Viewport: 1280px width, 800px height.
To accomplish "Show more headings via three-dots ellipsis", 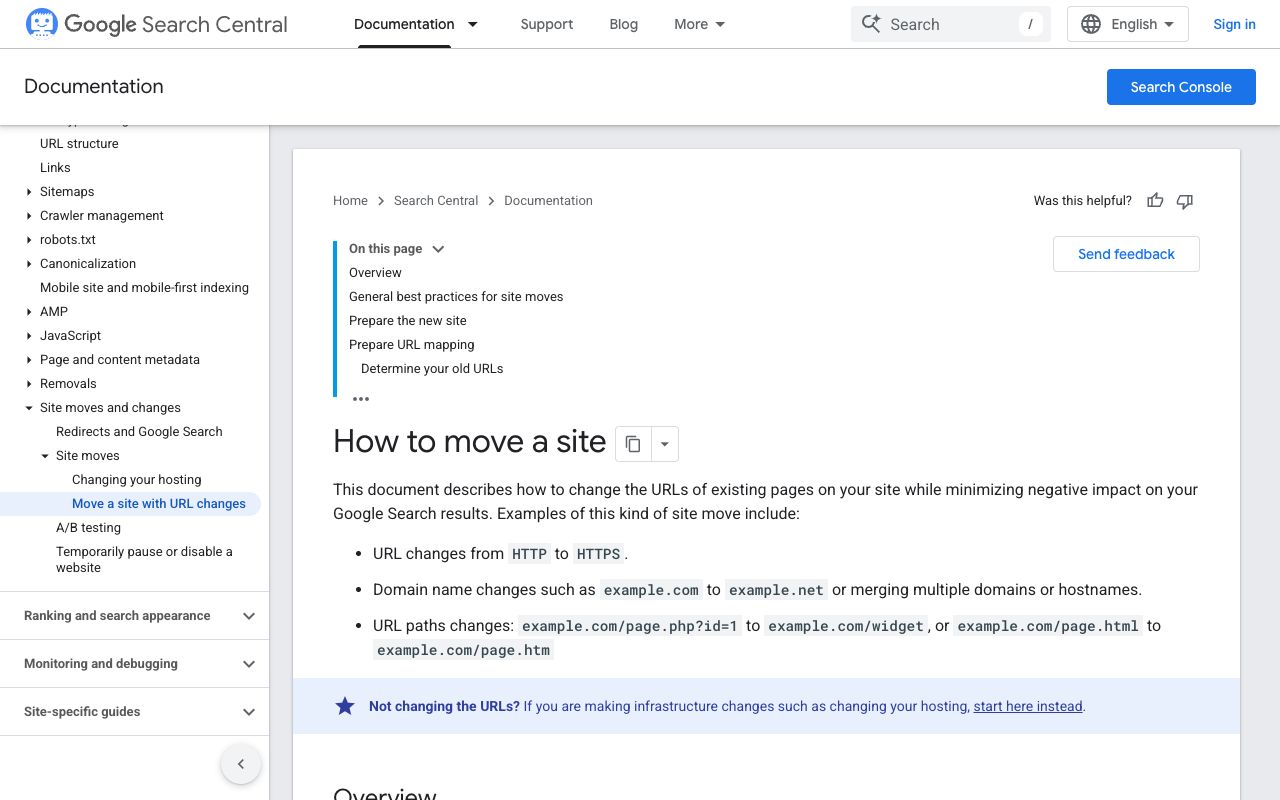I will pyautogui.click(x=361, y=399).
